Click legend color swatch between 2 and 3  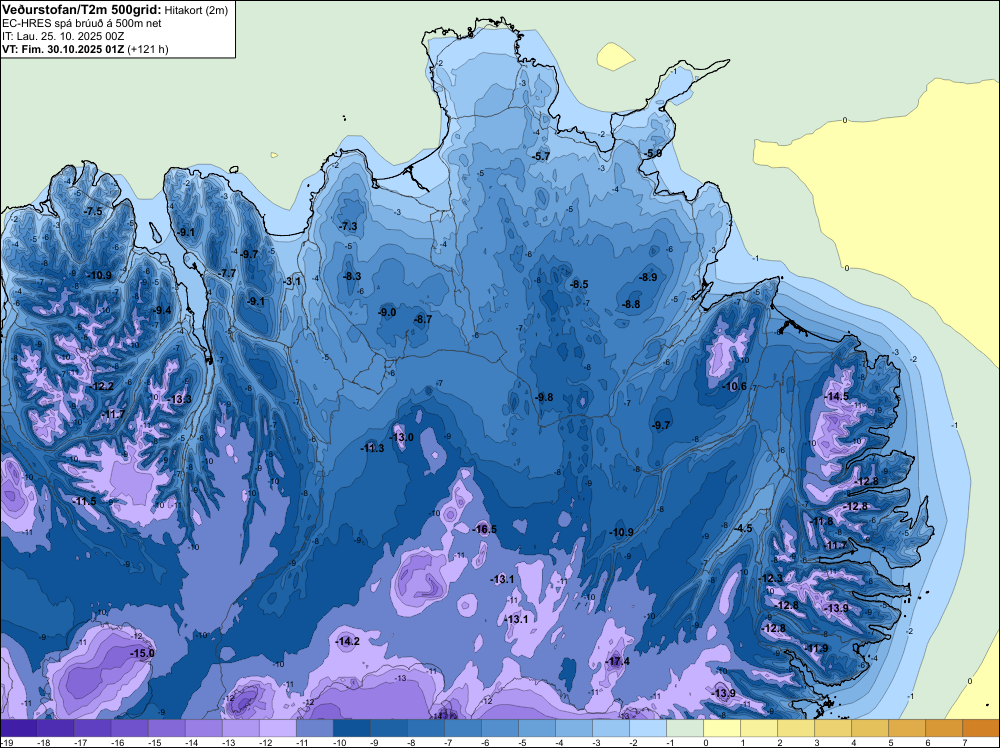796,728
